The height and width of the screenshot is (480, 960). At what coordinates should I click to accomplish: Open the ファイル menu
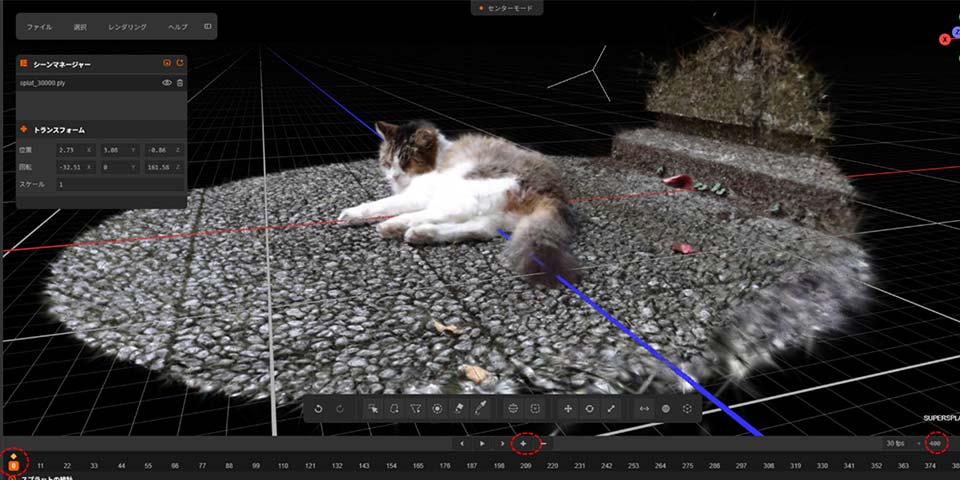[x=39, y=27]
